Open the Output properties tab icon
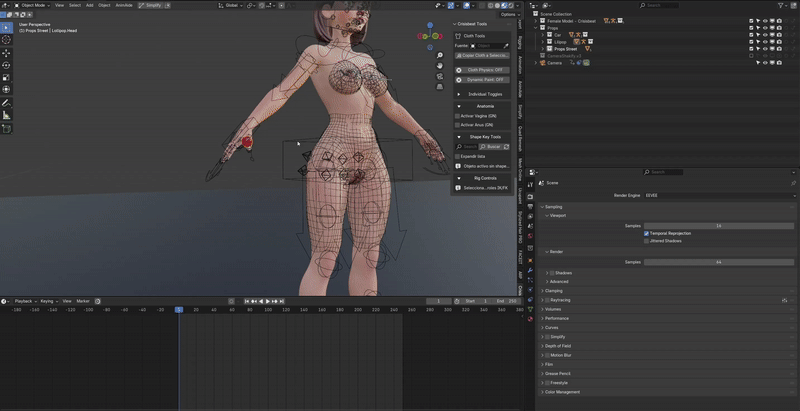Image resolution: width=800 pixels, height=411 pixels. coord(530,207)
